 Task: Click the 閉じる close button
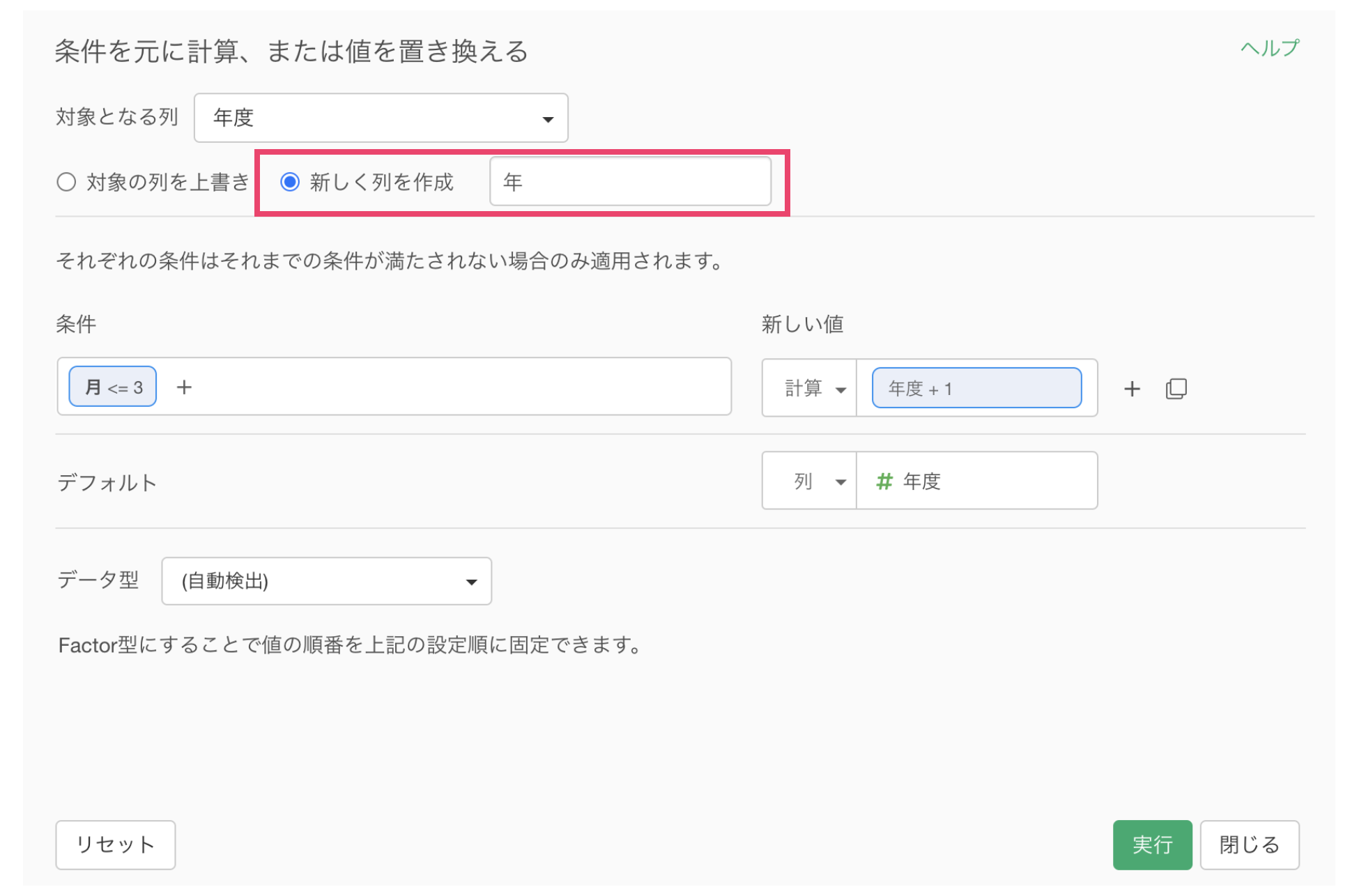pyautogui.click(x=1249, y=844)
